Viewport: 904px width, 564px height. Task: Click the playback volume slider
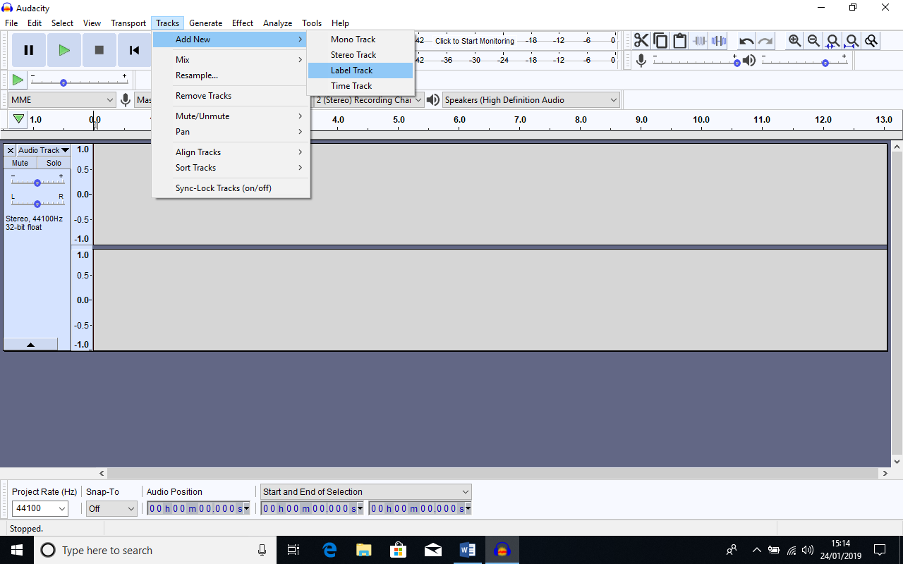click(805, 61)
